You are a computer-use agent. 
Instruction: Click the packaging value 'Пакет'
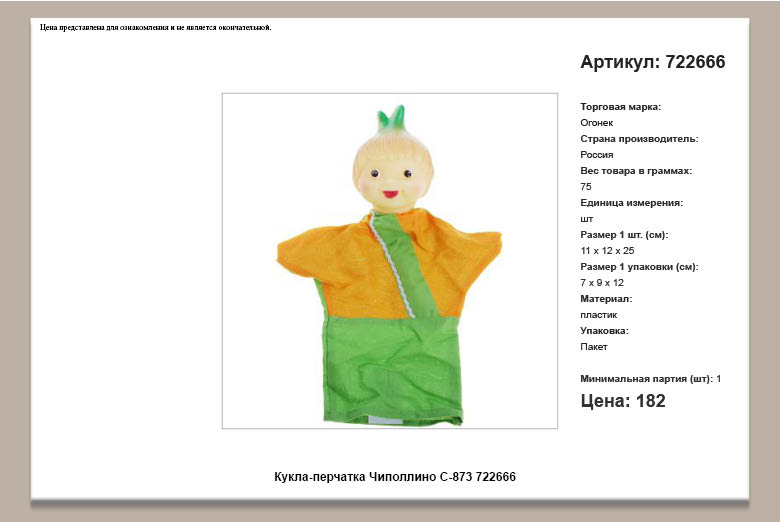pyautogui.click(x=593, y=346)
